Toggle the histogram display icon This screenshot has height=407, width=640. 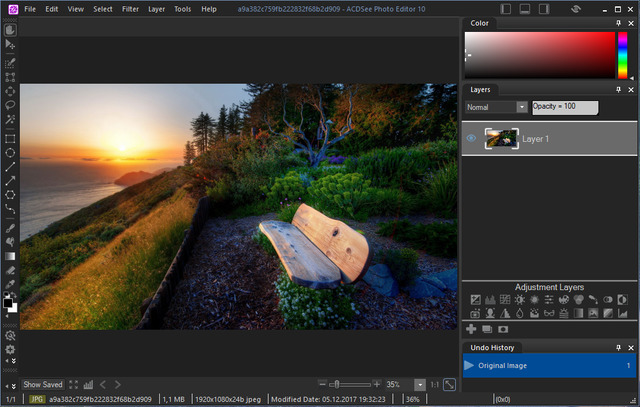(88, 385)
